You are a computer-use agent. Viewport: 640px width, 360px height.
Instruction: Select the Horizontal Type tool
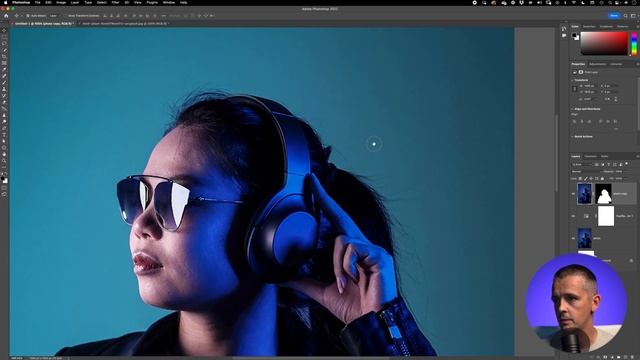(x=4, y=135)
